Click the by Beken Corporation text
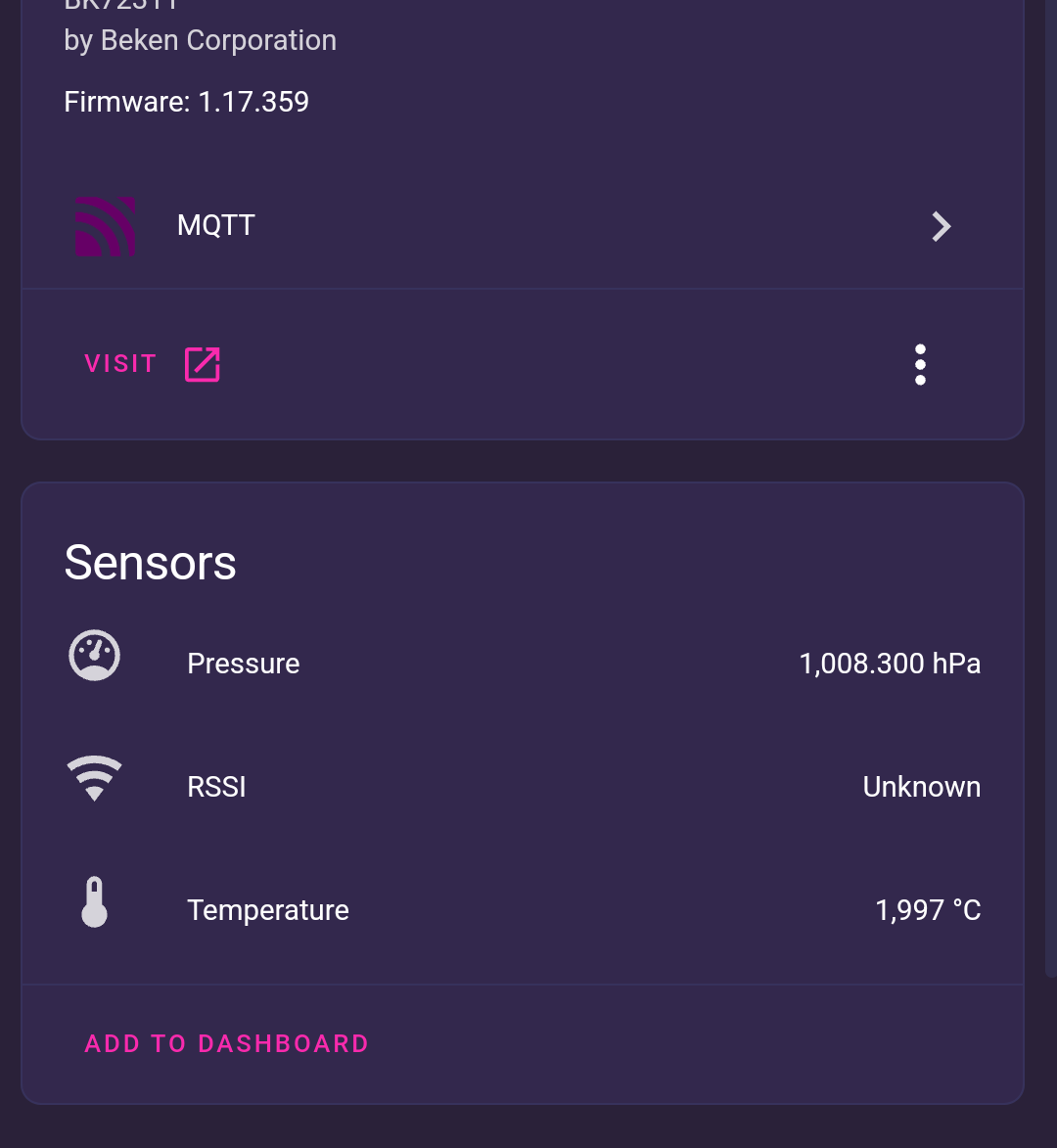Viewport: 1057px width, 1148px height. coord(200,40)
